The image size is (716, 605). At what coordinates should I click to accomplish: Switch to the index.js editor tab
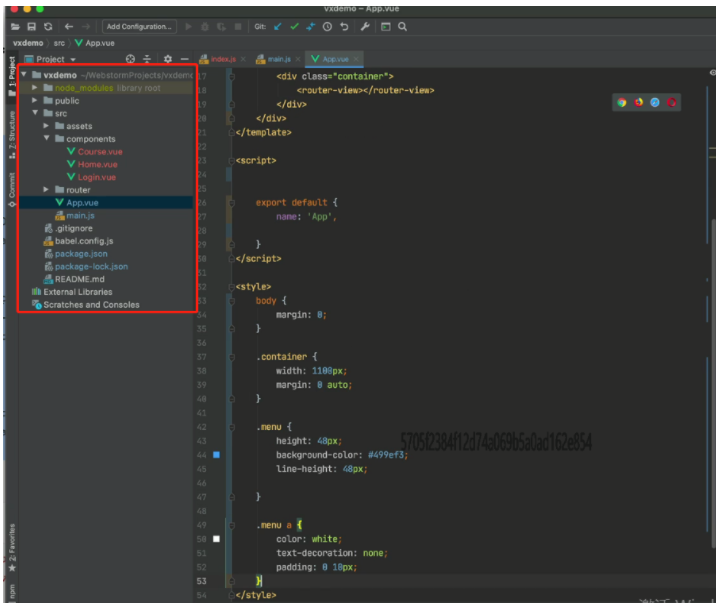coord(223,59)
